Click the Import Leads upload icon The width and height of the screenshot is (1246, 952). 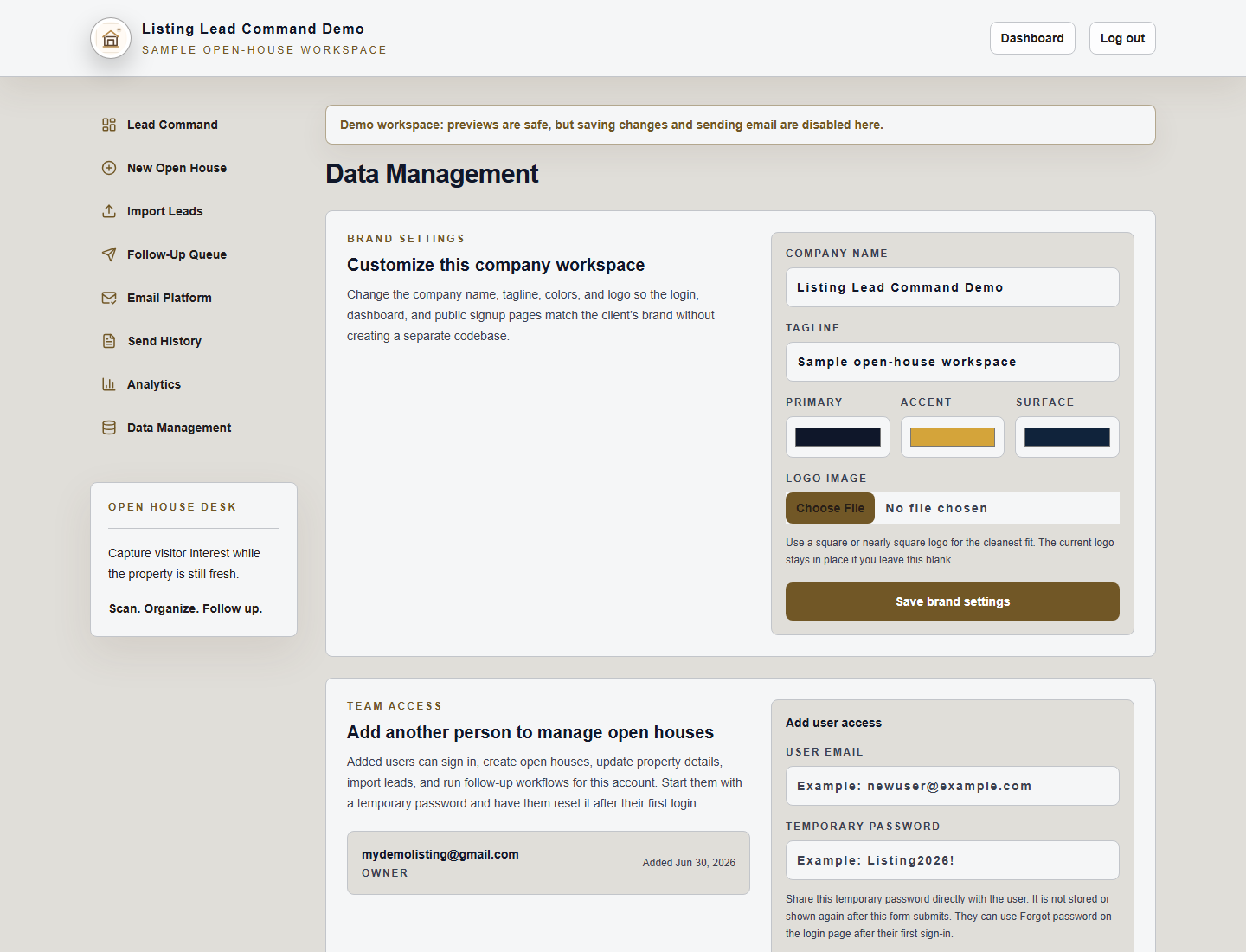109,211
